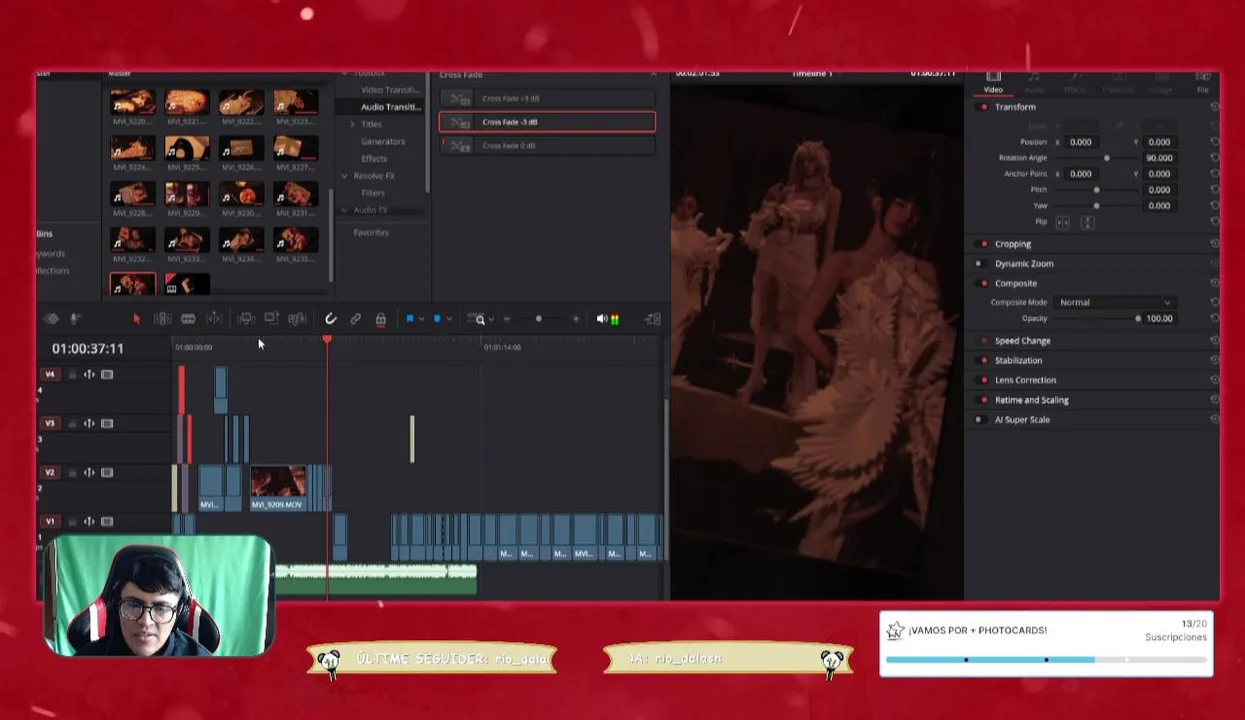Add a marker with the Marker icon
Screen dimensions: 1245x720
436,319
